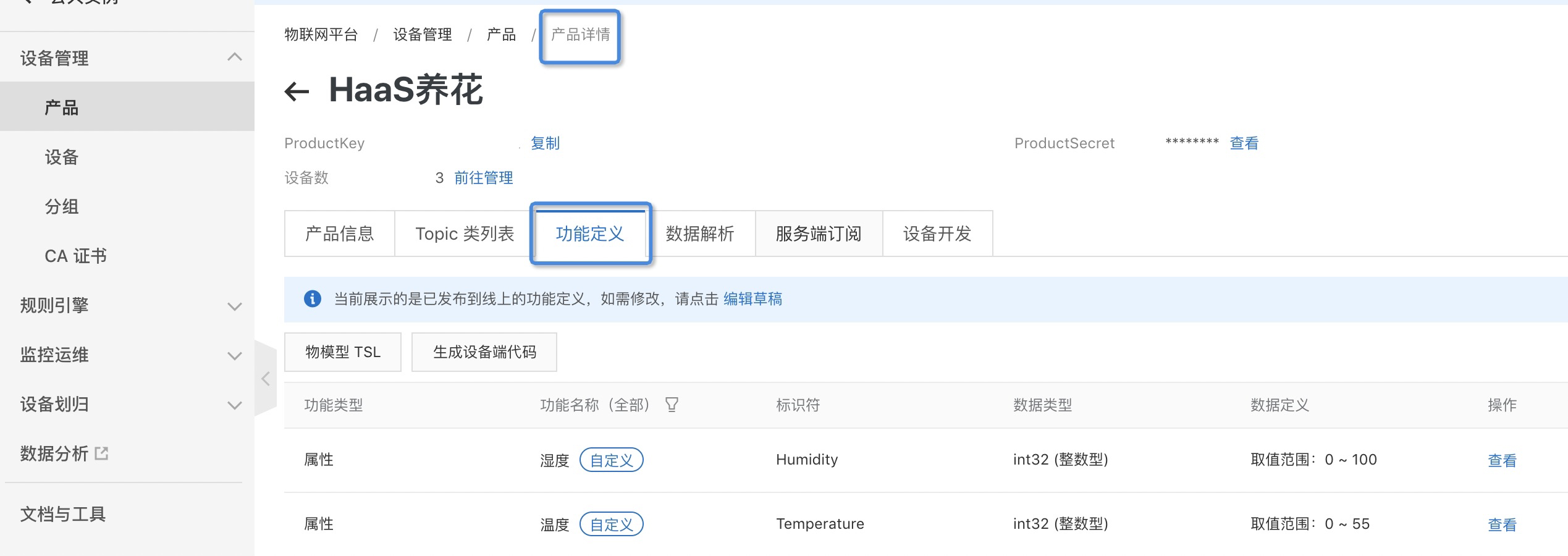Collapse the 设备管理 menu section
Screen dimensions: 1568x556
[x=234, y=57]
